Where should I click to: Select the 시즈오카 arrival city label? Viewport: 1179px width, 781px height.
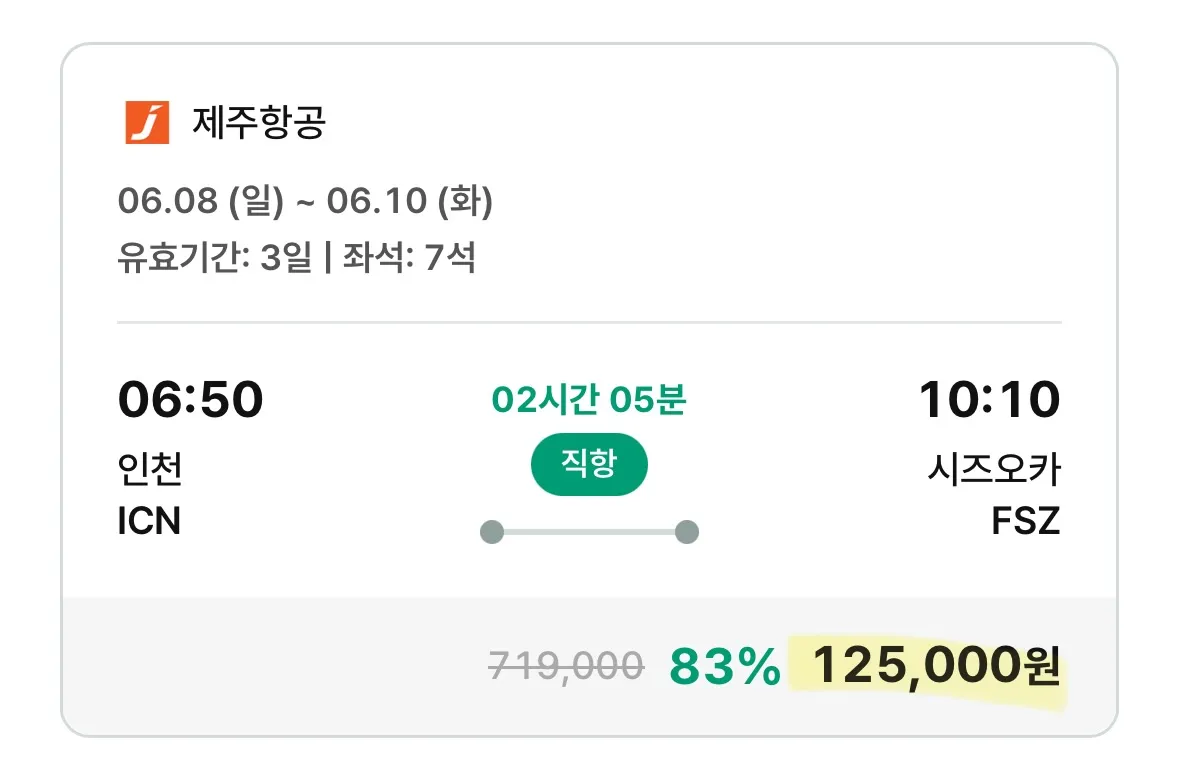[993, 468]
